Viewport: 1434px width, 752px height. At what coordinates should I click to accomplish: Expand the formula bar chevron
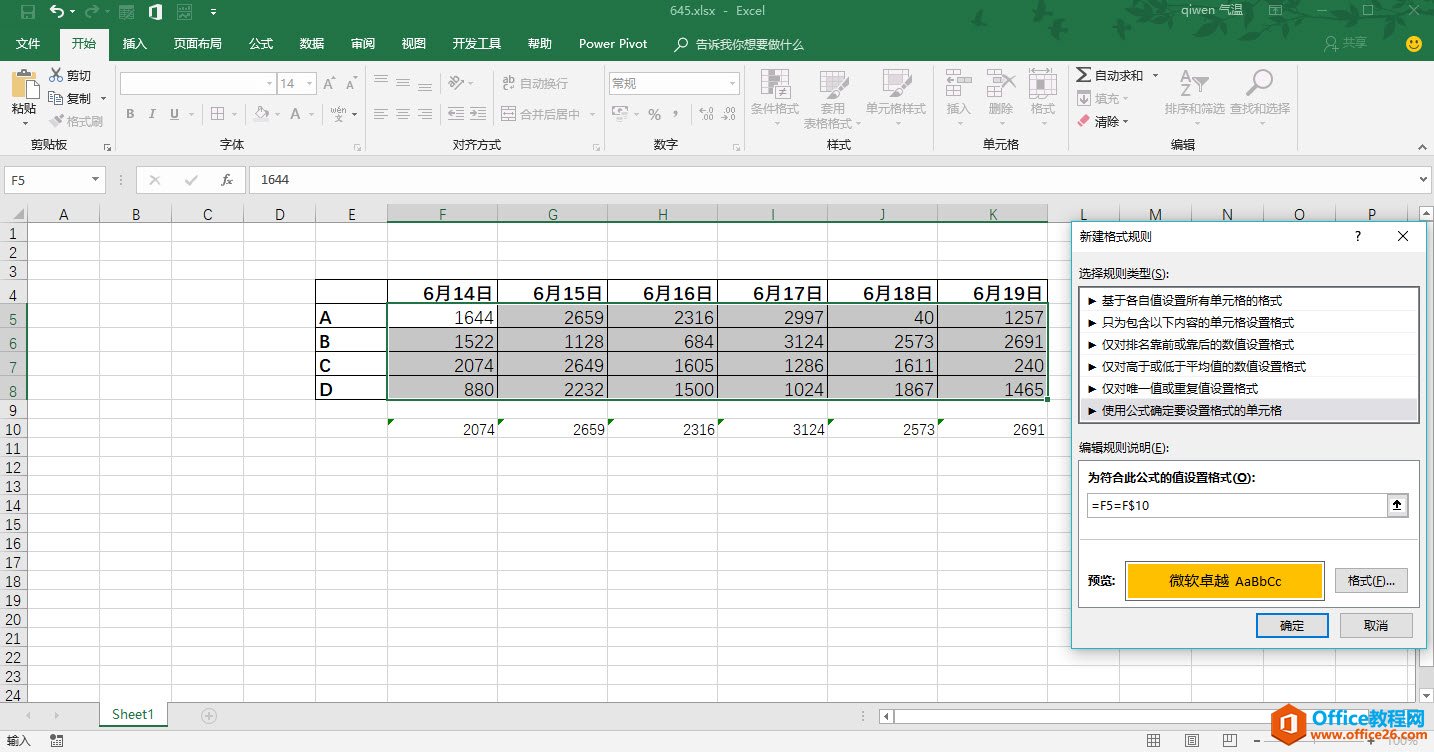tap(1423, 180)
